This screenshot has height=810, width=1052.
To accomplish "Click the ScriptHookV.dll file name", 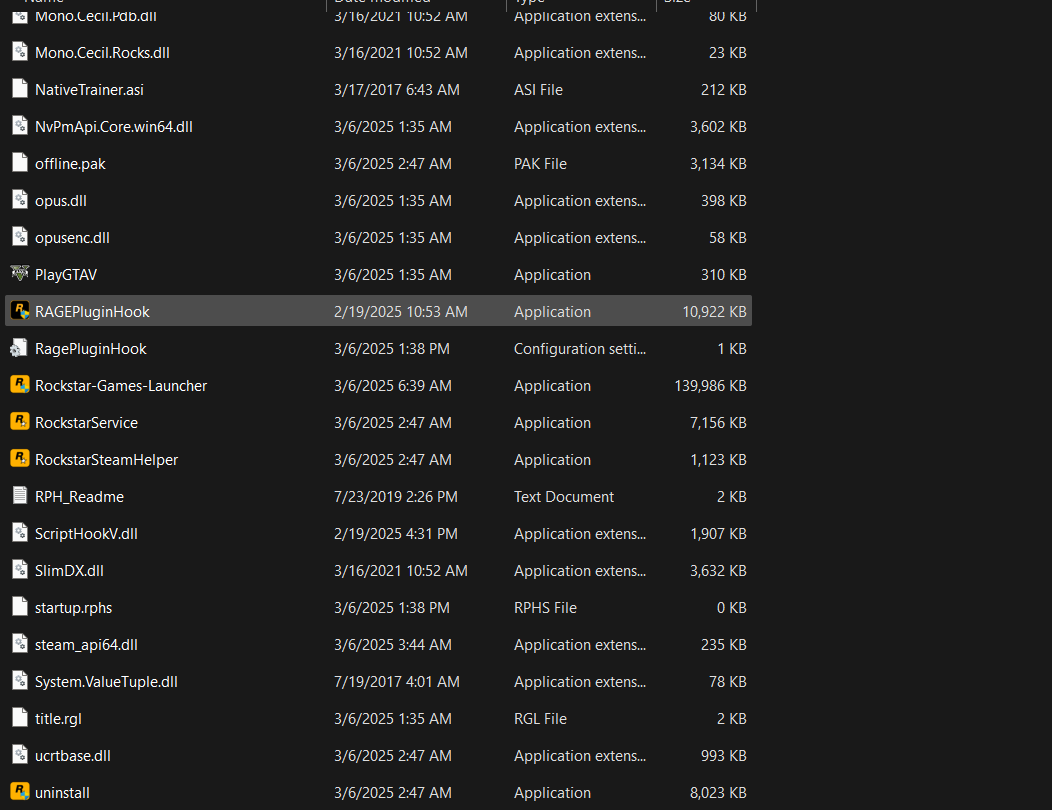I will coord(86,534).
